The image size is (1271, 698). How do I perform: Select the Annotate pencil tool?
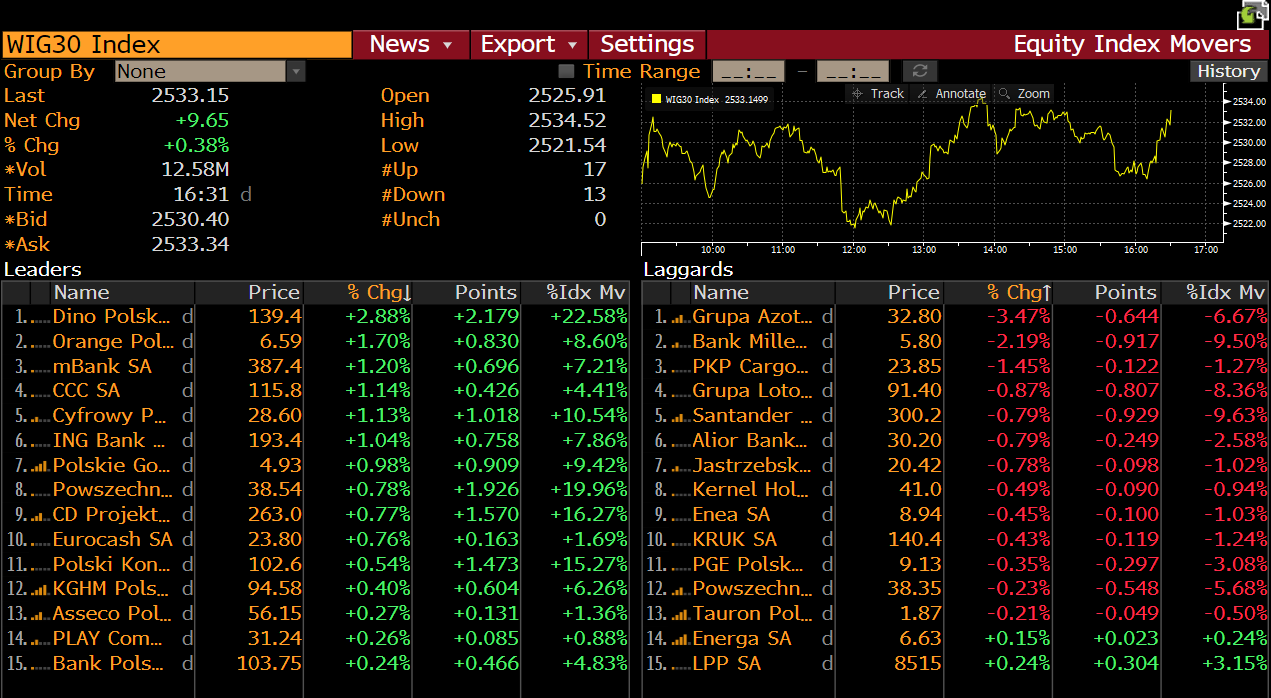(x=951, y=93)
